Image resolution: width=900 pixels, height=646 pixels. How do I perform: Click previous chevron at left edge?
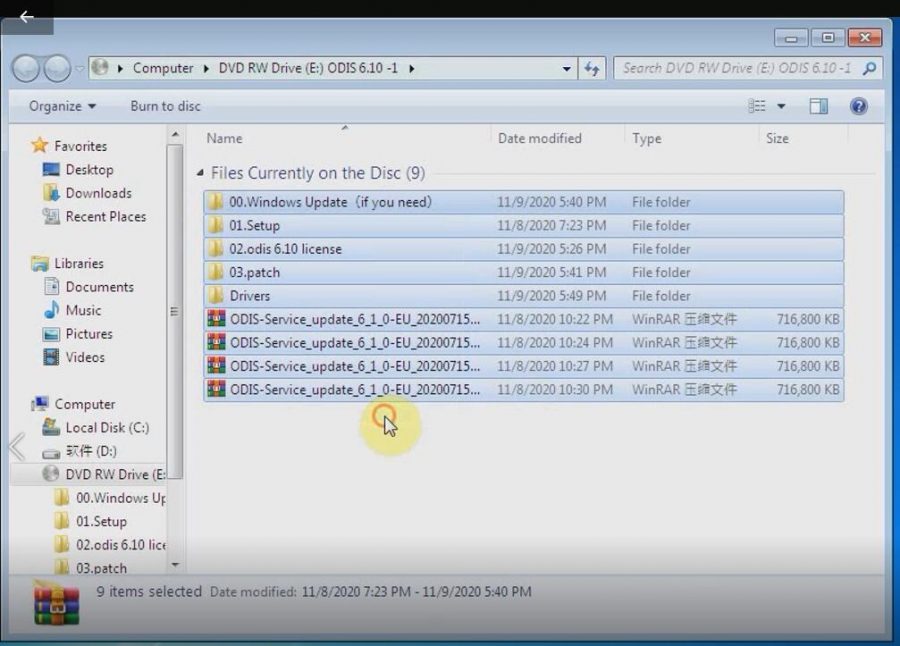pos(17,446)
